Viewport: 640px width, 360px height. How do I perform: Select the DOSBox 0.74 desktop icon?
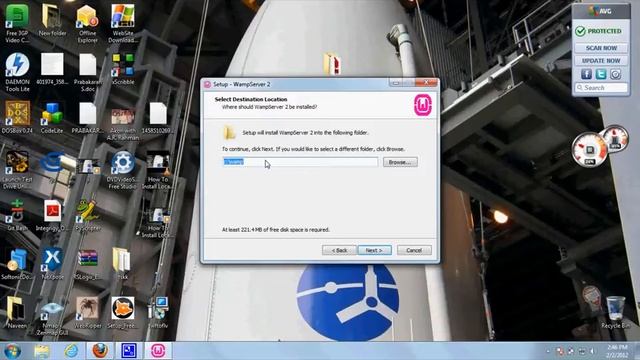17,118
